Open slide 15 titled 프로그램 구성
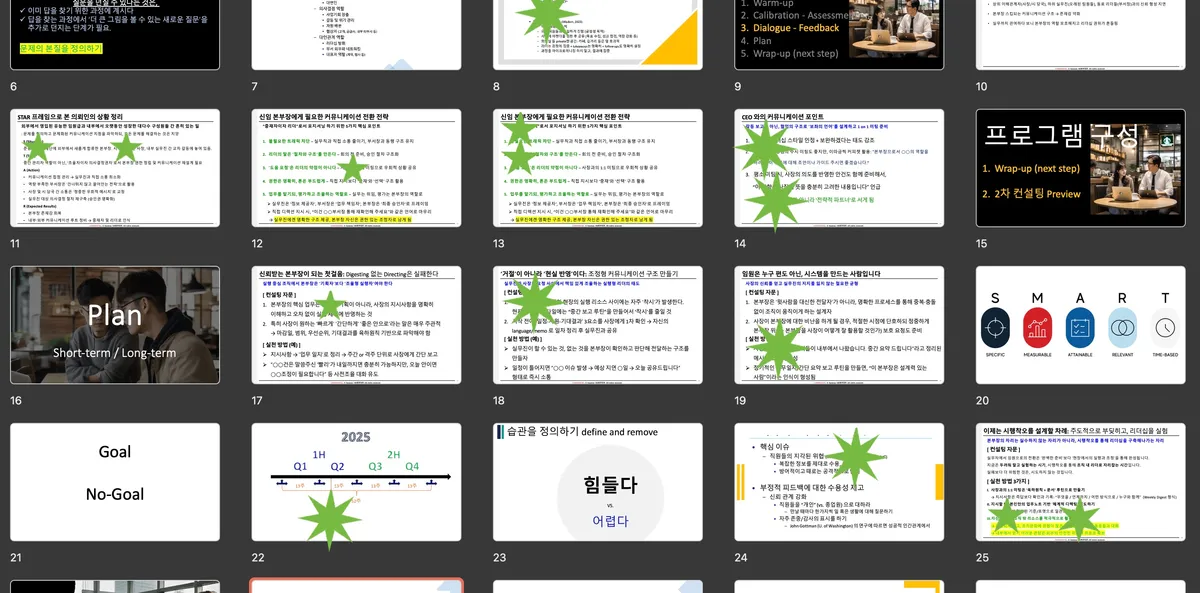This screenshot has width=1200, height=593. [x=1081, y=168]
